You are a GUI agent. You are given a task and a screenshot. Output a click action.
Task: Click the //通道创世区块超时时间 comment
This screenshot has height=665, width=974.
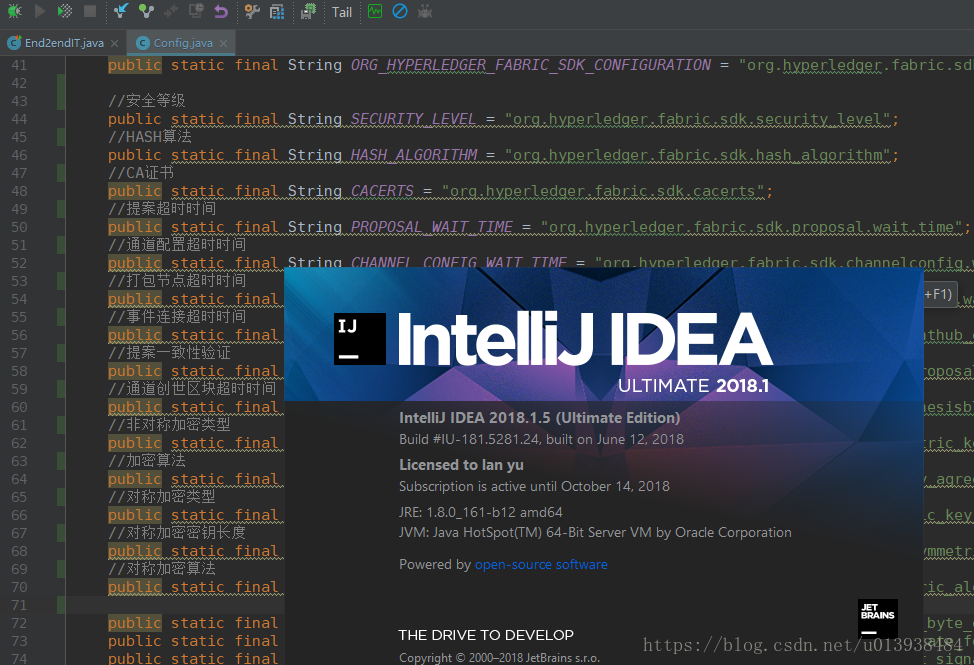pos(192,389)
